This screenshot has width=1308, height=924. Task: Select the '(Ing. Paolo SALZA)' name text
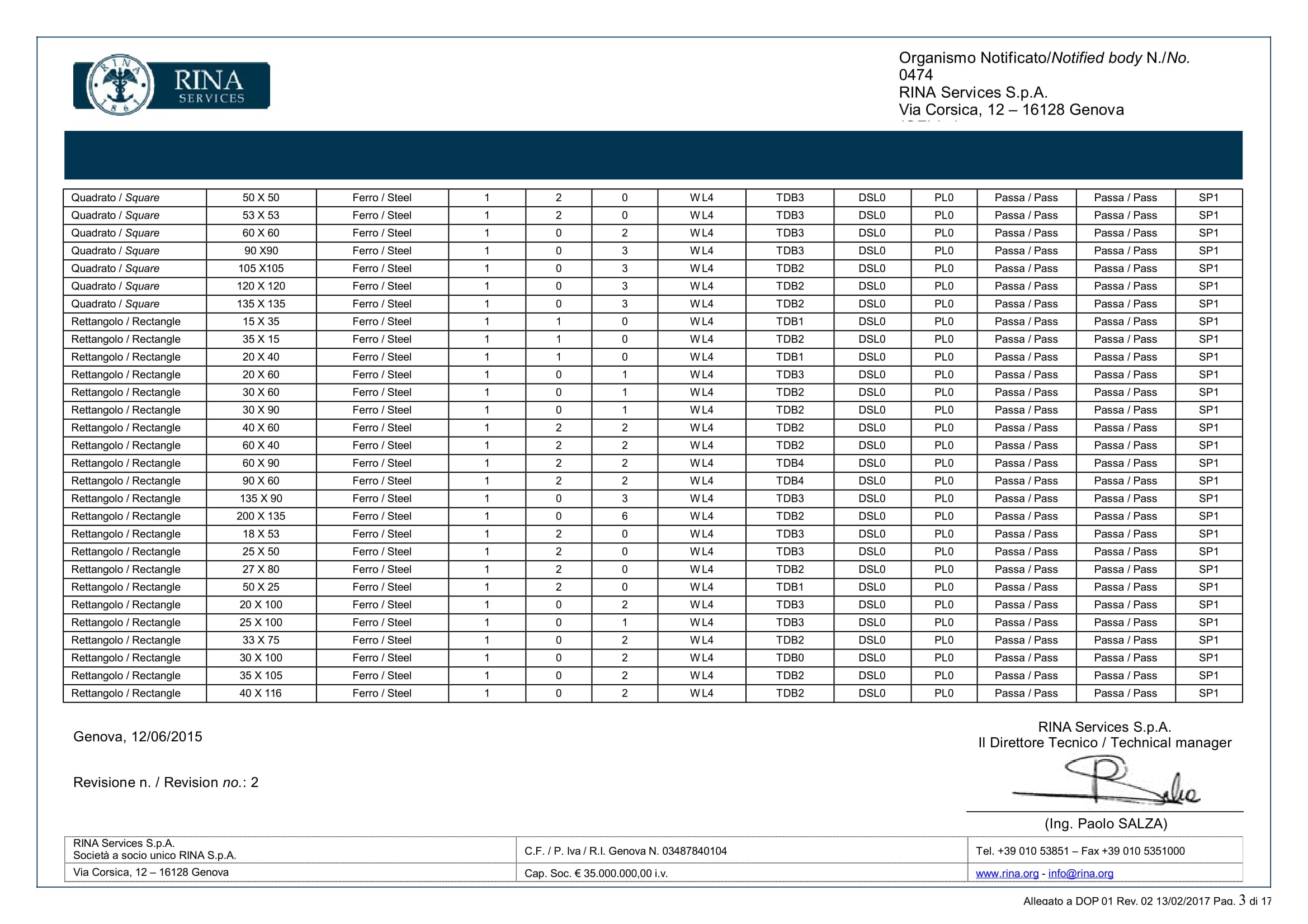coord(1106,823)
